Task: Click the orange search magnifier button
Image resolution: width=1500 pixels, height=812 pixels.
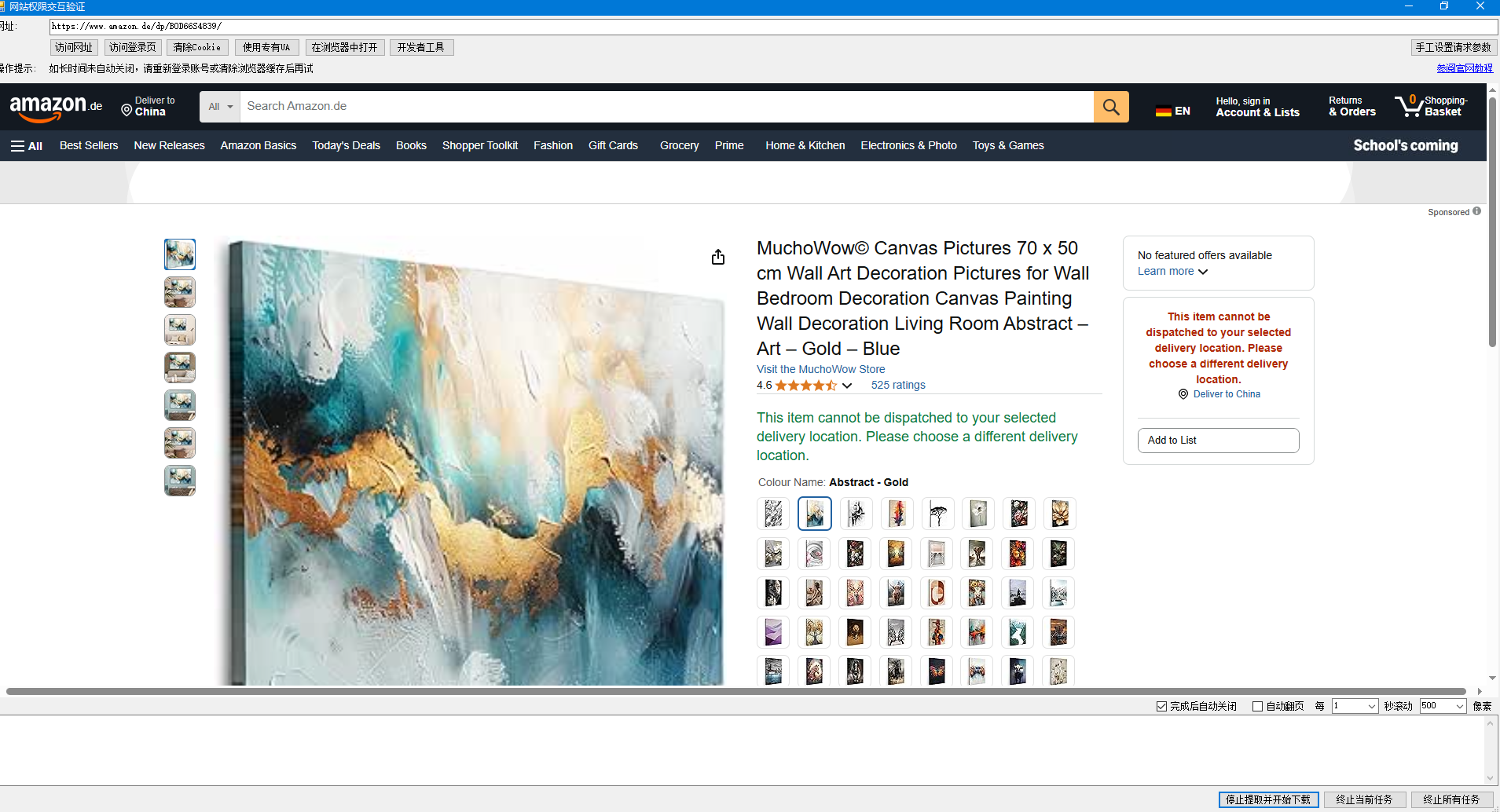Action: (1110, 107)
